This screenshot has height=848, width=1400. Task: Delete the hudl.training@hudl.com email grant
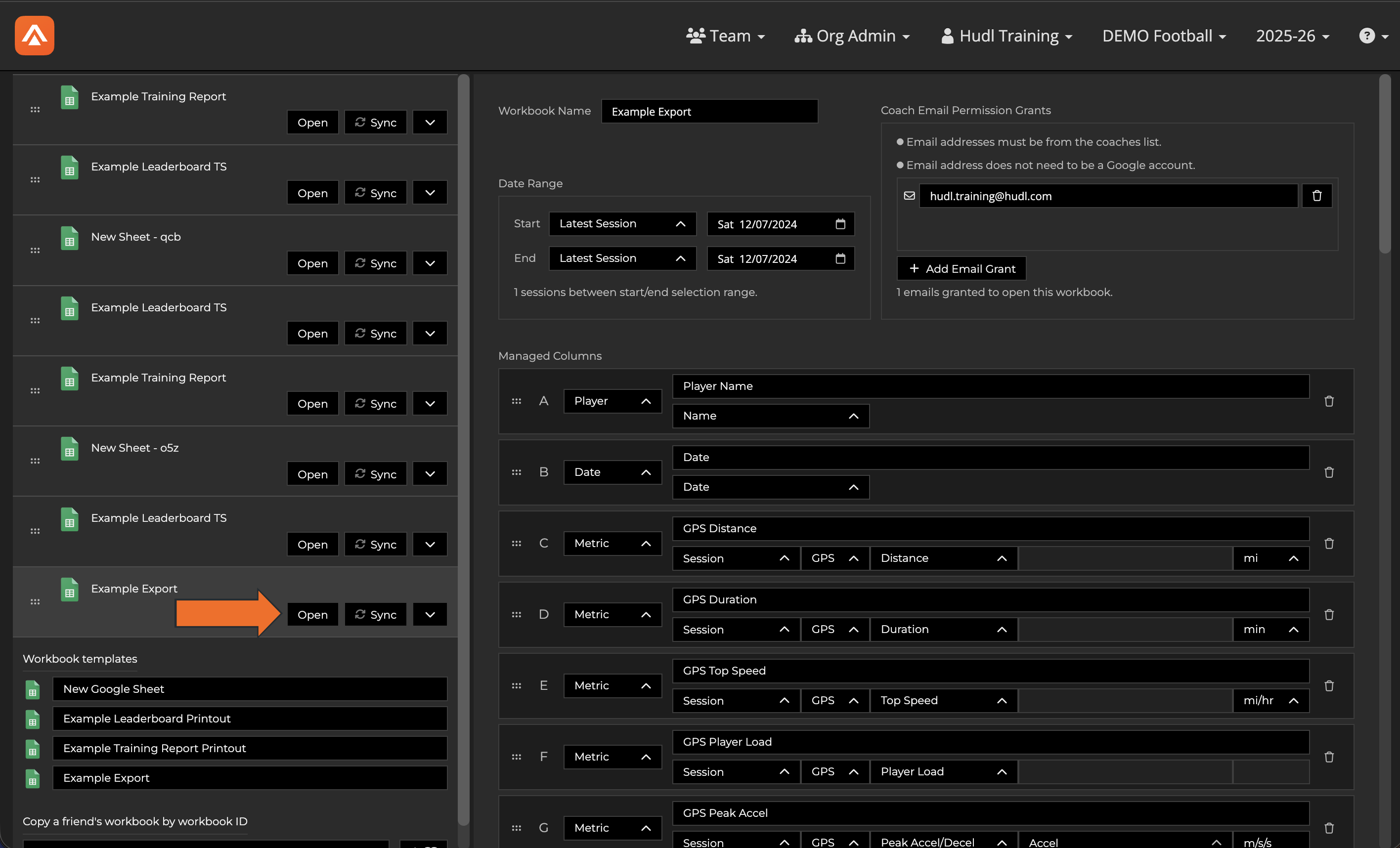coord(1316,196)
